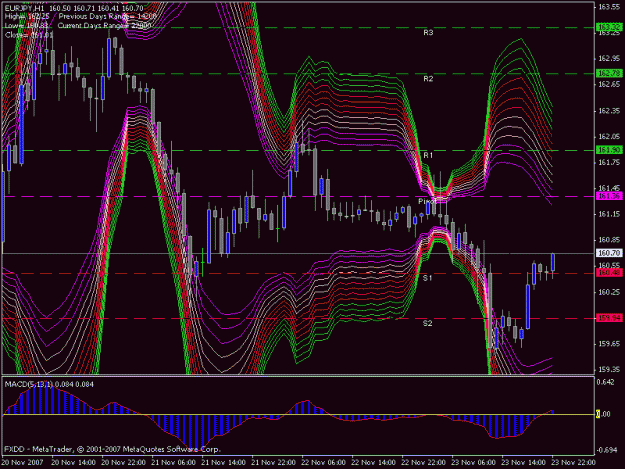
Task: Click the 160.25 price axis value
Action: click(609, 292)
